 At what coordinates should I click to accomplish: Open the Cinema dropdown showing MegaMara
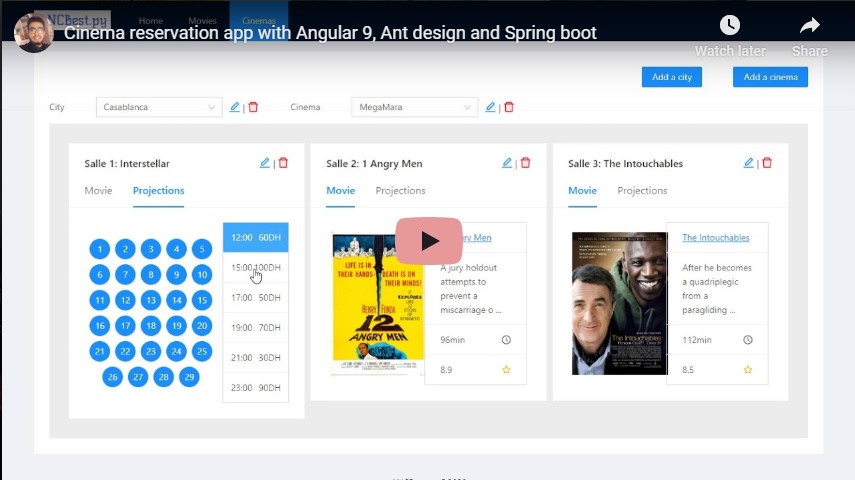[414, 107]
